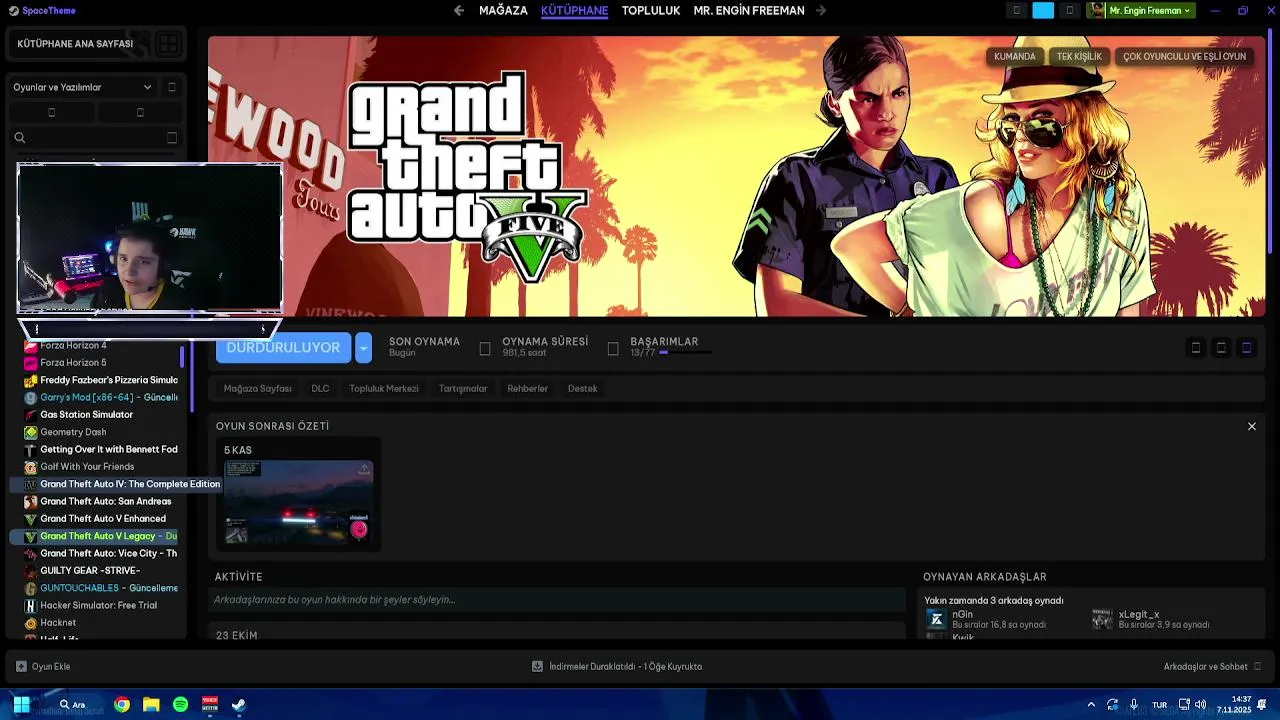Screen dimensions: 1280x720
Task: Click the profile avatar in the title bar
Action: point(1097,11)
